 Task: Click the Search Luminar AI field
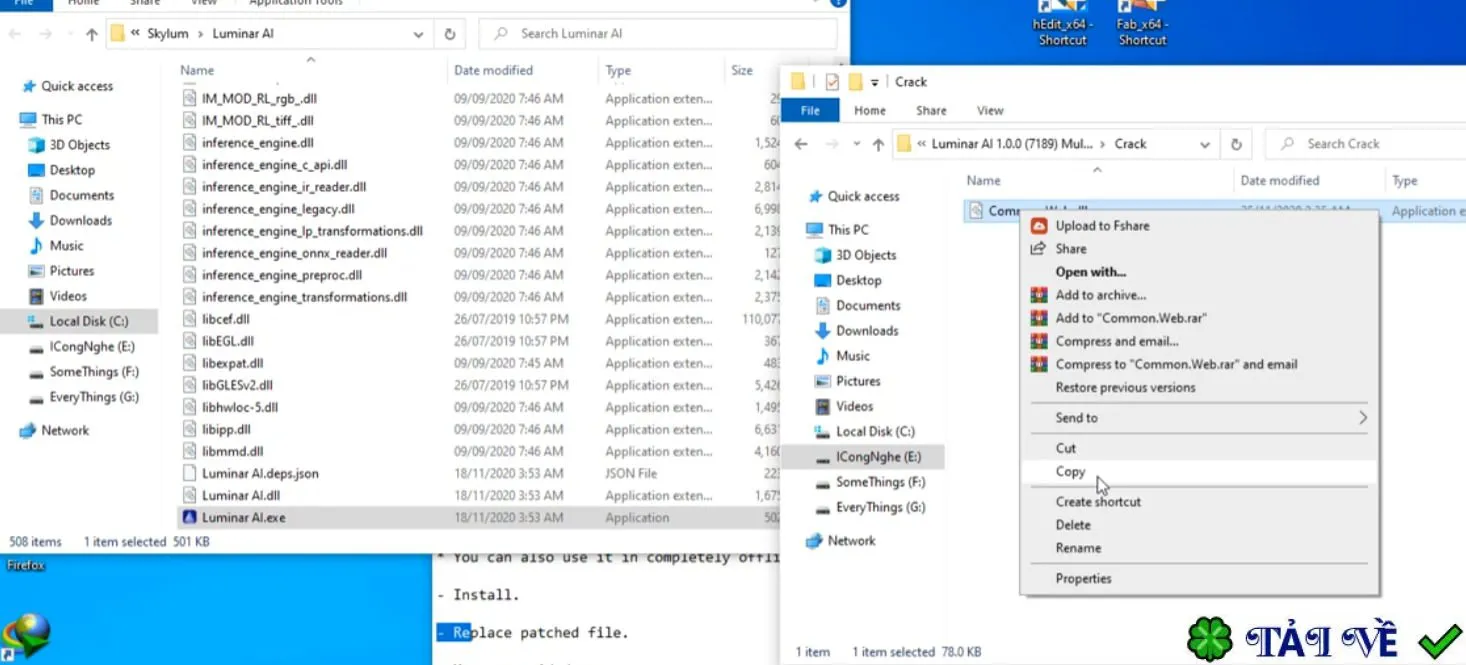click(658, 34)
